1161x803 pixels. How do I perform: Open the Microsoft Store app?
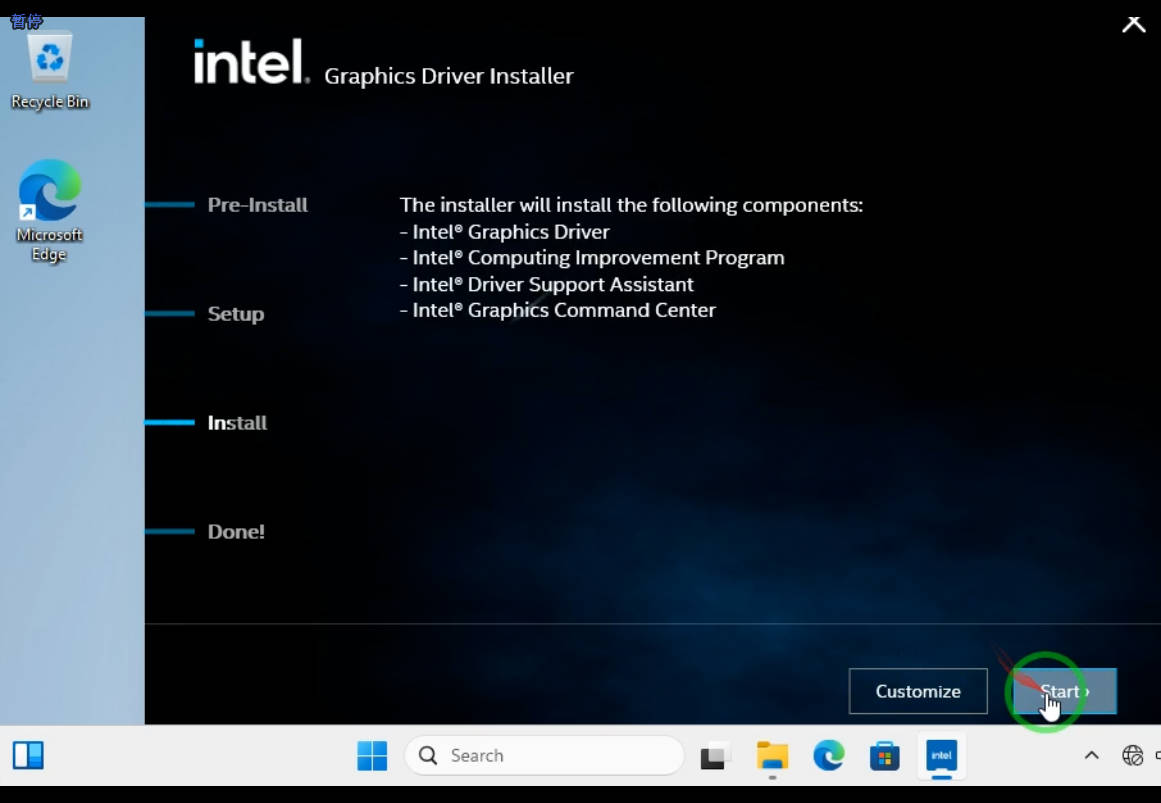click(x=884, y=756)
